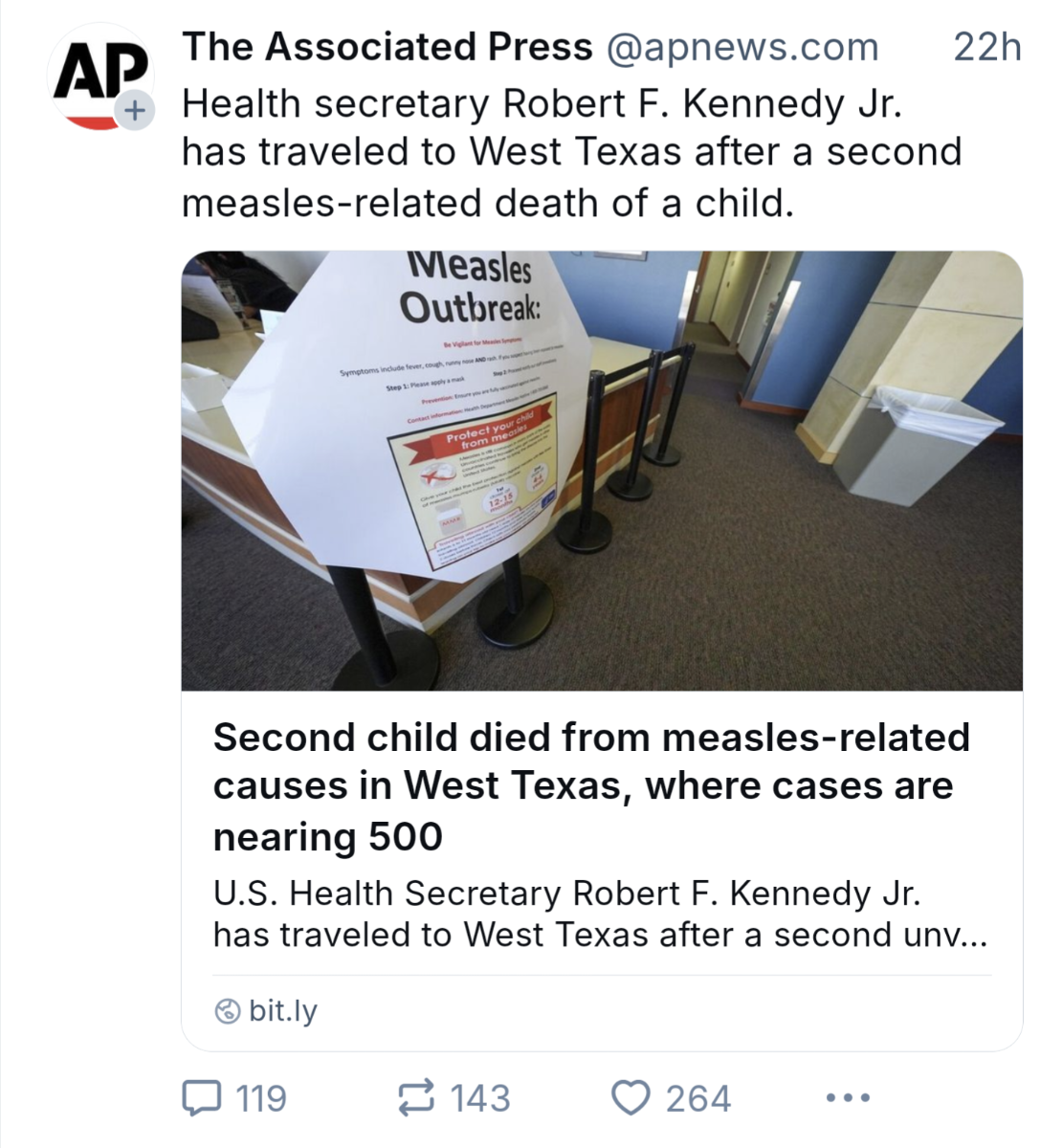Reply using the speech bubble icon
Image resolution: width=1062 pixels, height=1148 pixels.
pyautogui.click(x=202, y=1098)
